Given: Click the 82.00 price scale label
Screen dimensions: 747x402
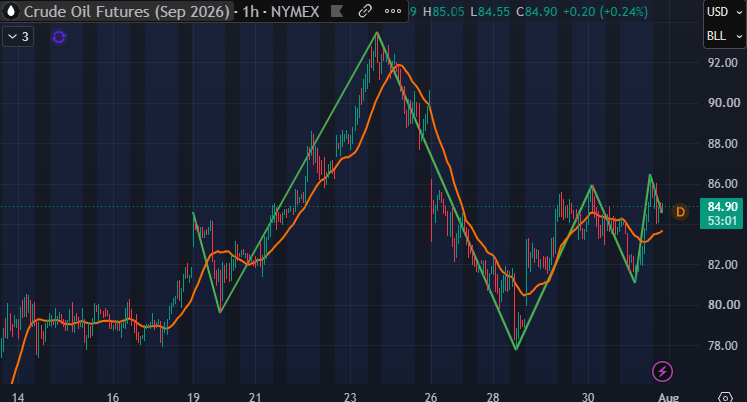Looking at the screenshot, I should tap(724, 264).
